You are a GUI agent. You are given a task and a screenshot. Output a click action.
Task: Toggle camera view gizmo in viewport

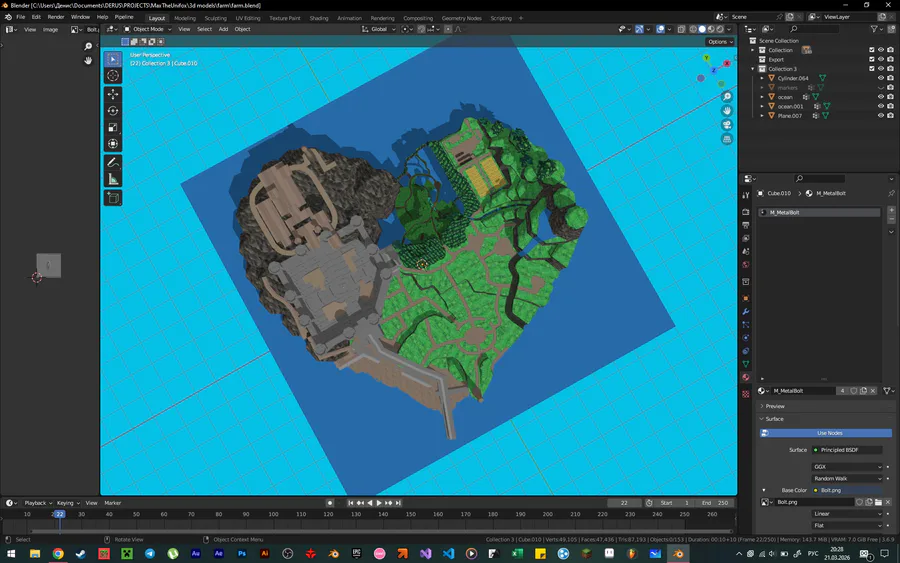click(727, 125)
